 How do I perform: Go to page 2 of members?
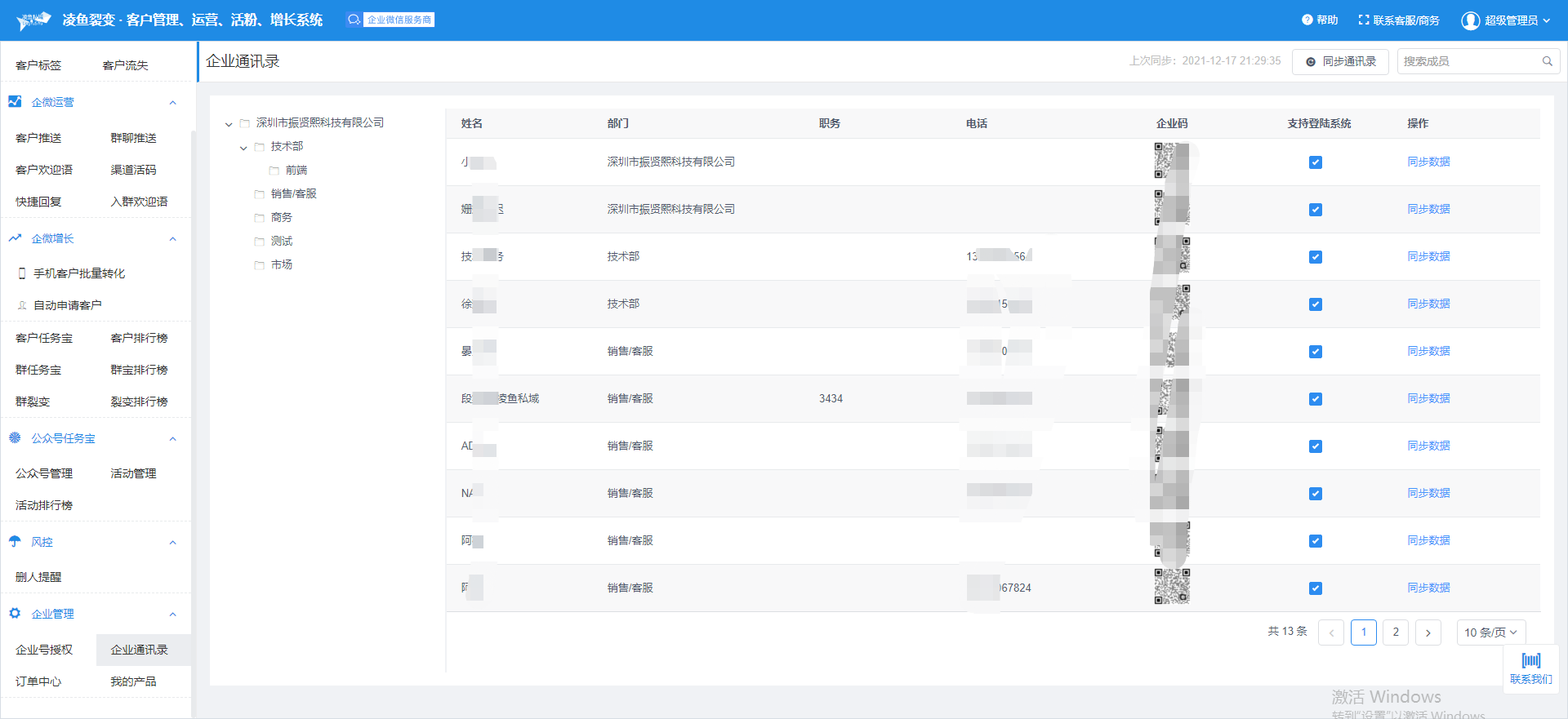click(x=1395, y=632)
